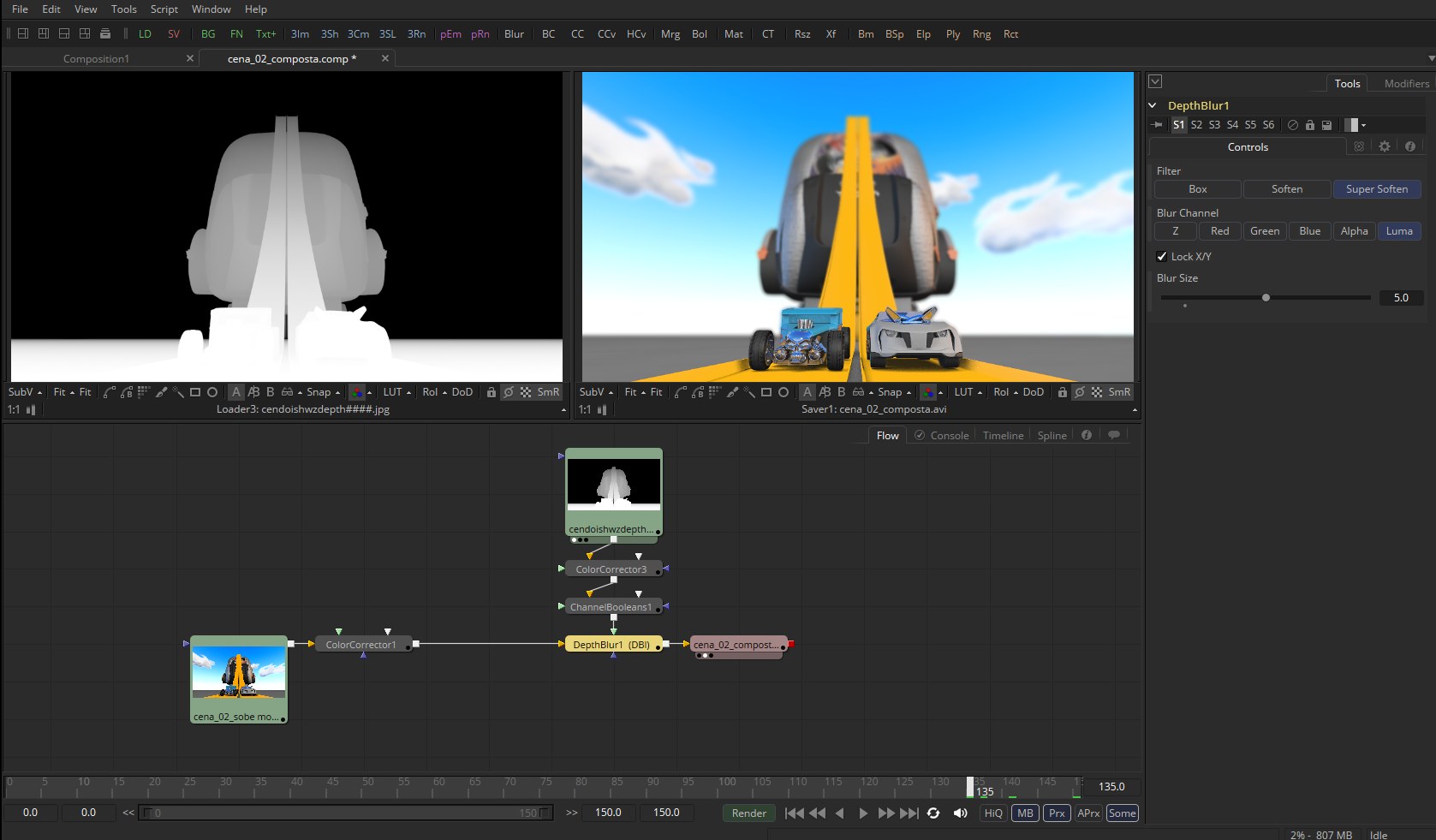Select the B-spline tool in left viewer toolbar

coord(127,392)
